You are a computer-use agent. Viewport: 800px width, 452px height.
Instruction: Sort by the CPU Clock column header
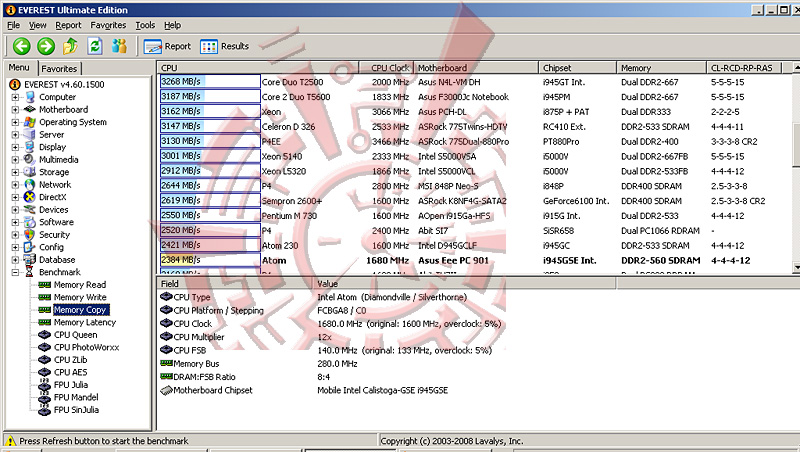pyautogui.click(x=386, y=68)
